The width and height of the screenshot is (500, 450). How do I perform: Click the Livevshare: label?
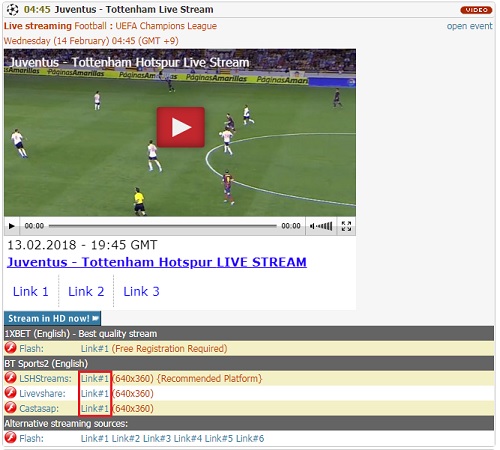point(42,394)
